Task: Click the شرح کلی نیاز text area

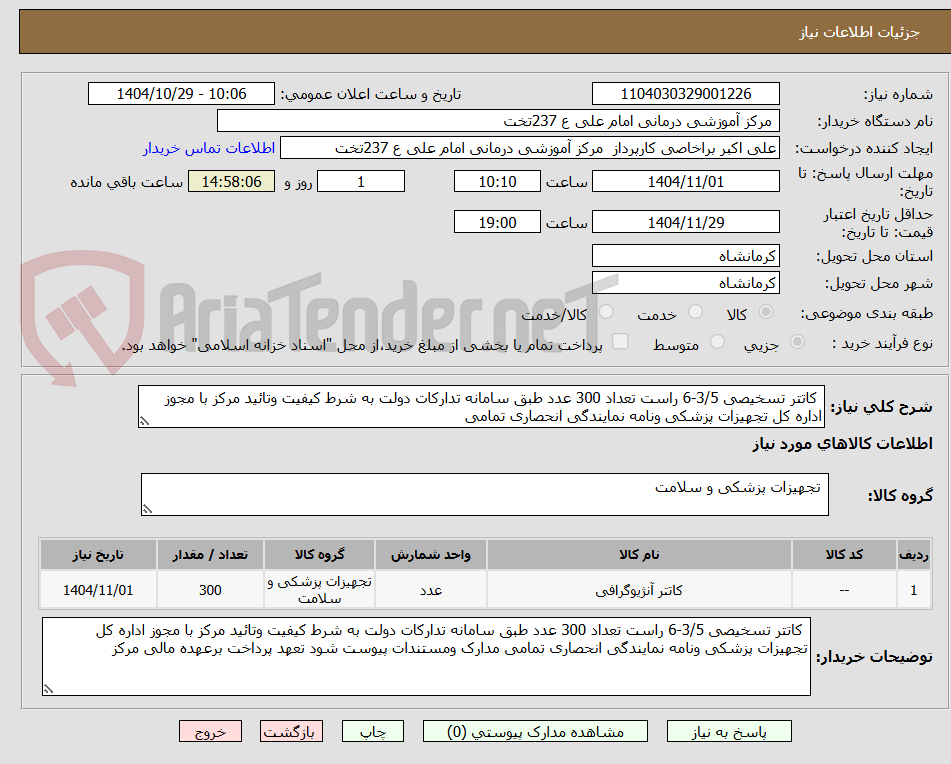Action: coord(481,407)
